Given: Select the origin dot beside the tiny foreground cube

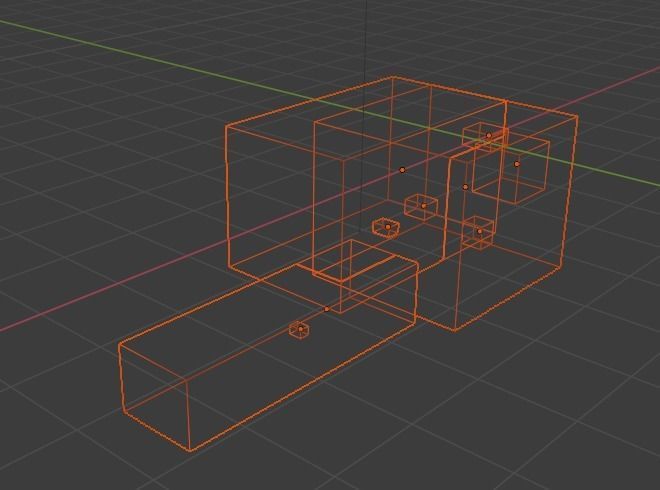Looking at the screenshot, I should tap(327, 309).
